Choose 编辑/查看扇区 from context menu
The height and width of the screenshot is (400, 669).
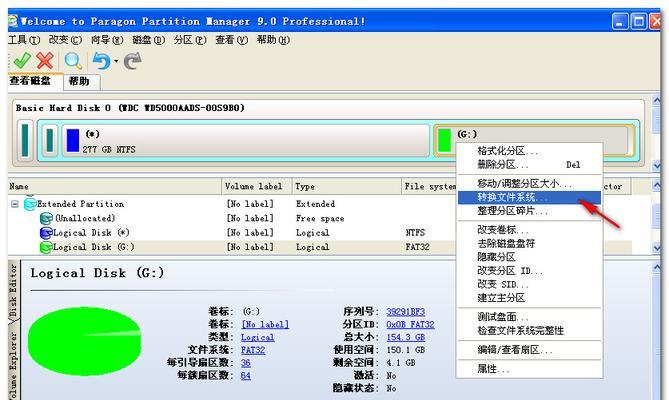point(529,350)
